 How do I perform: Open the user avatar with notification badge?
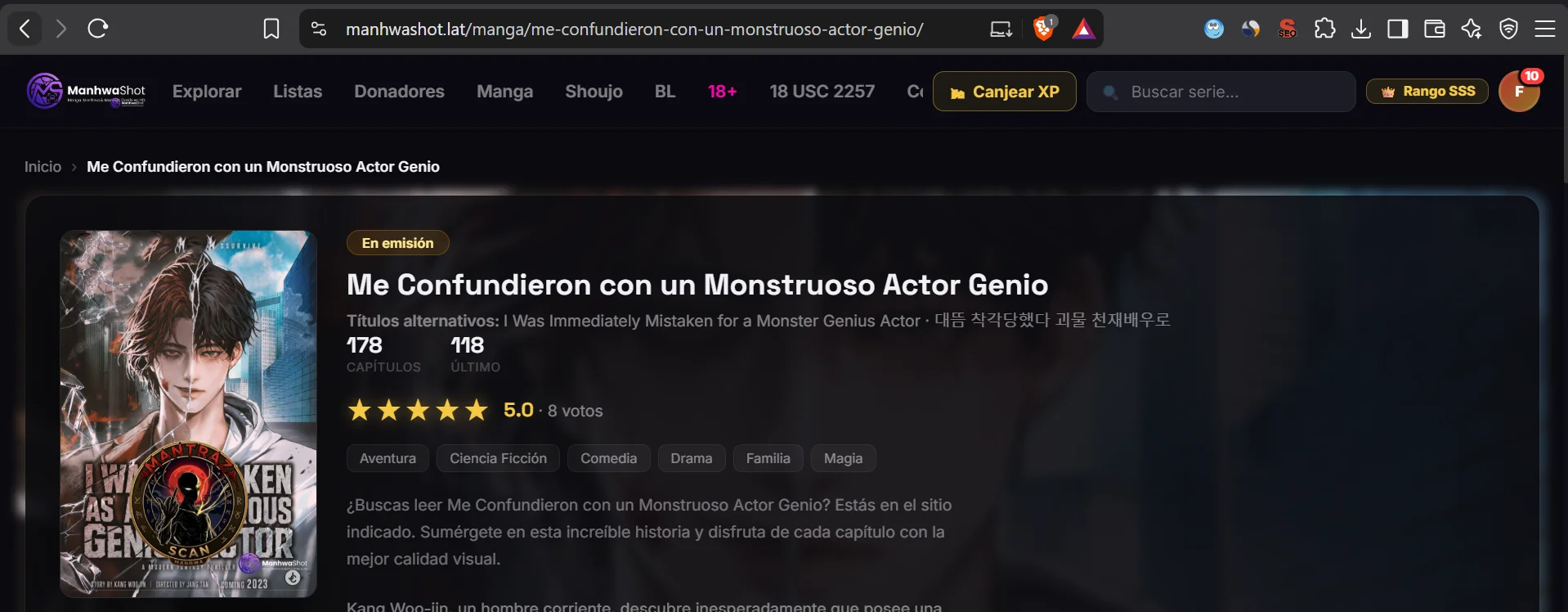(1519, 91)
